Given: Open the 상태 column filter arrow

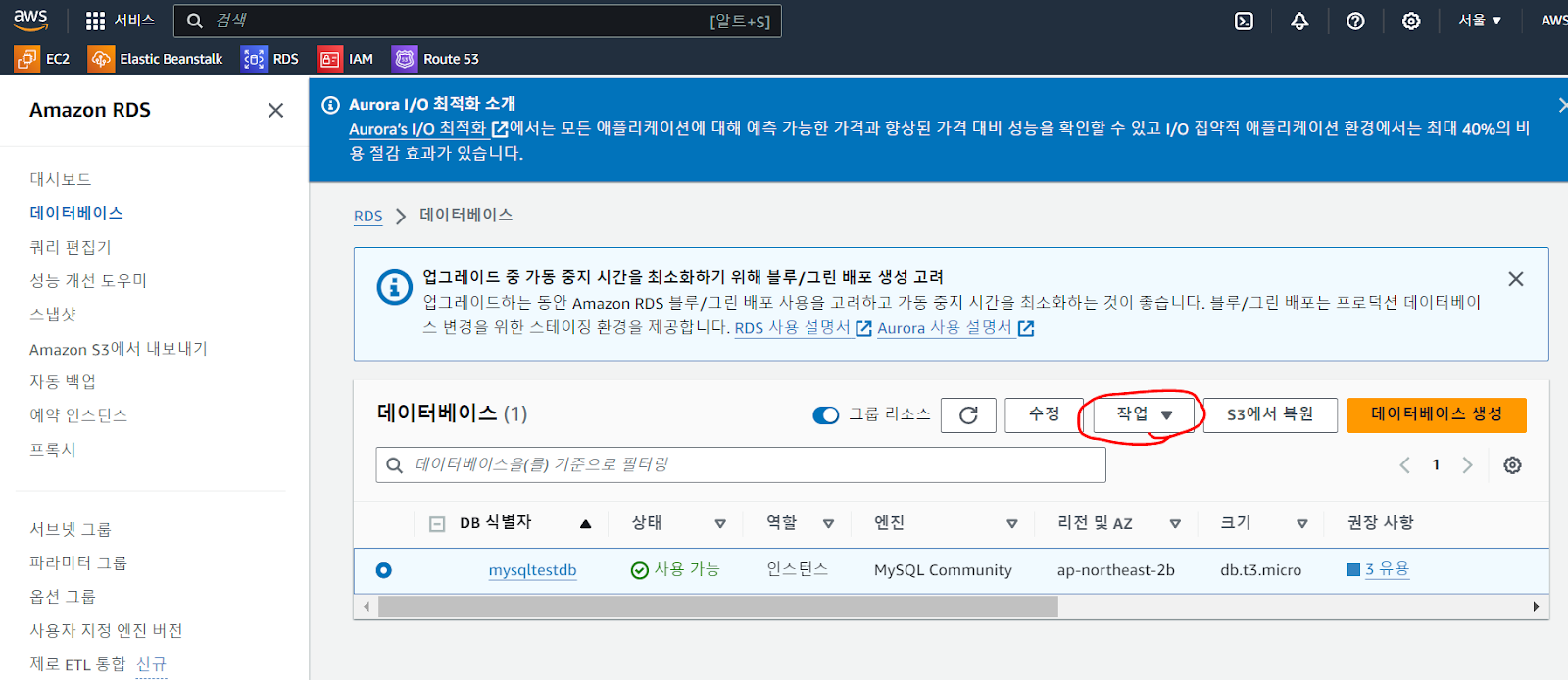Looking at the screenshot, I should [x=720, y=524].
